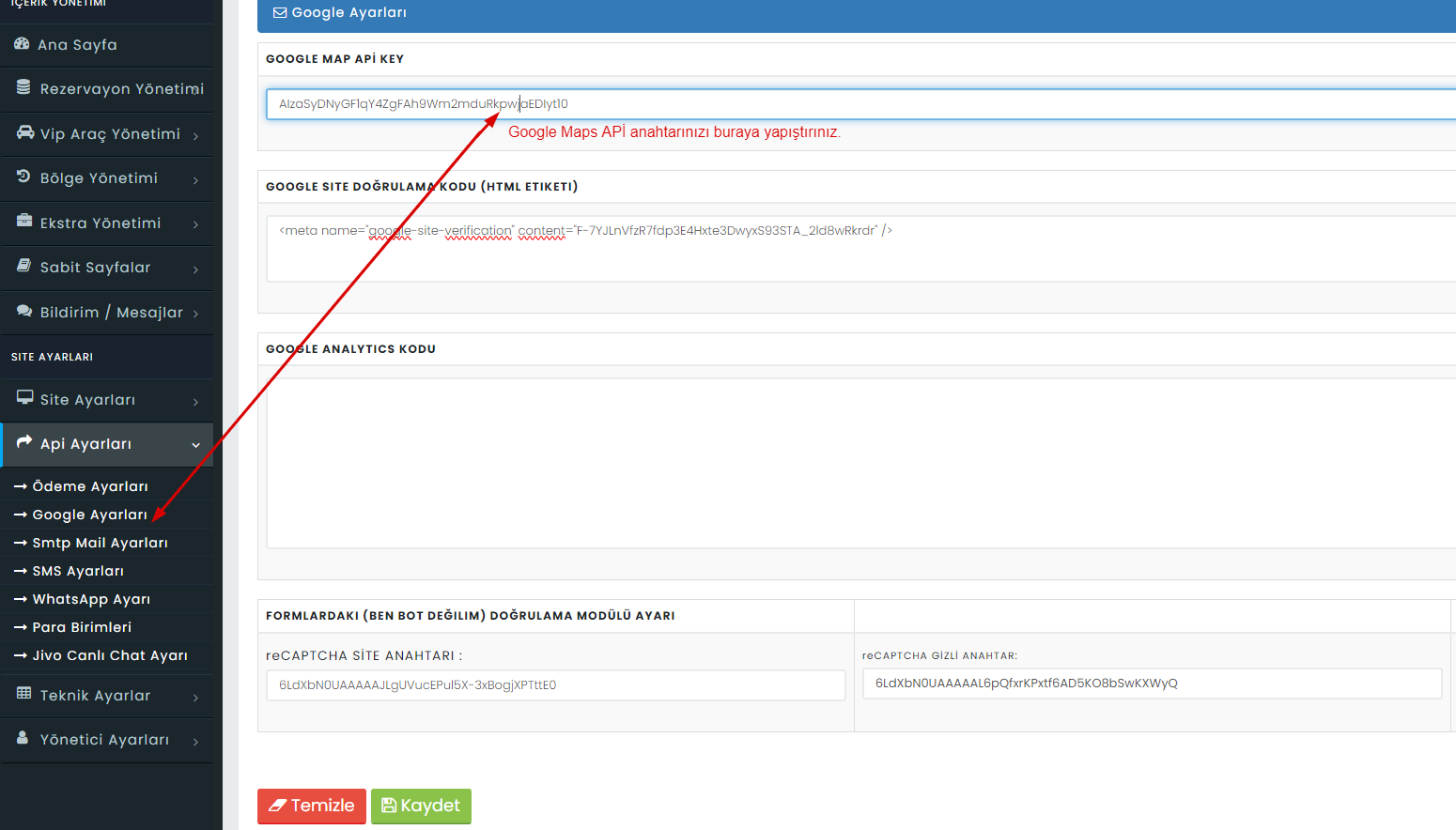Click the floppy disk icon on Kaydet
The image size is (1456, 830).
coord(389,806)
